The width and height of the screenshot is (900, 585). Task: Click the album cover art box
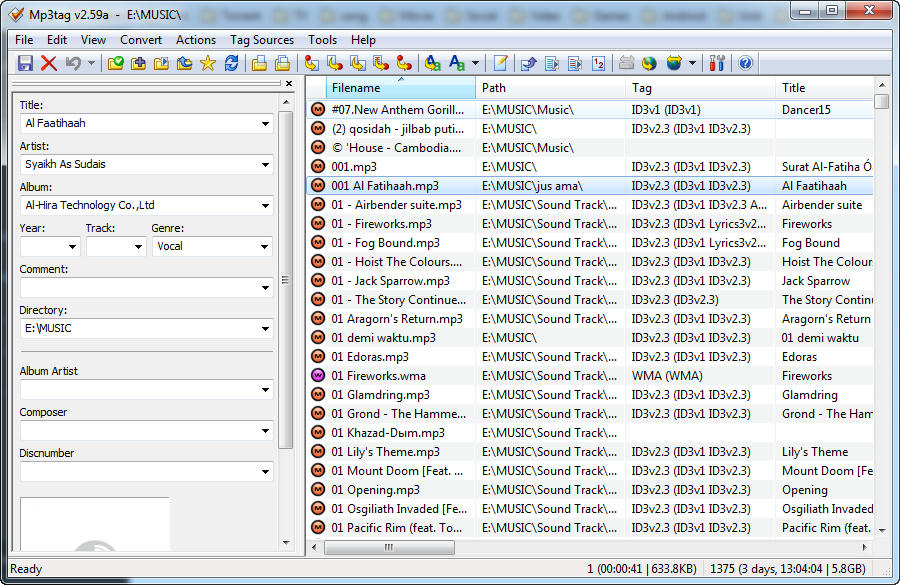95,524
